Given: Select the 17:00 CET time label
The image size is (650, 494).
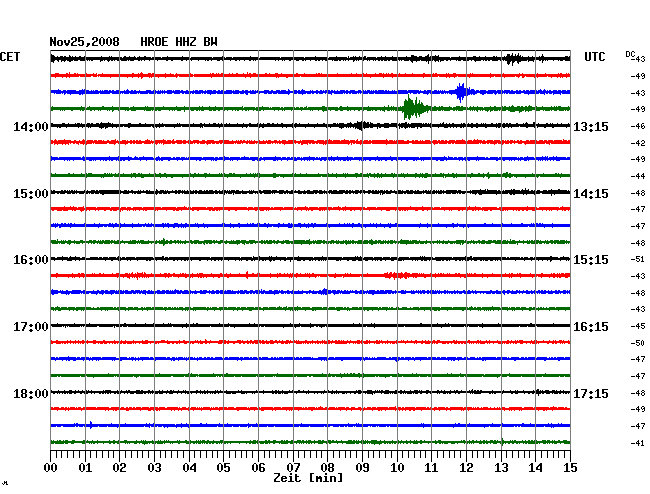Looking at the screenshot, I should click(31, 327).
